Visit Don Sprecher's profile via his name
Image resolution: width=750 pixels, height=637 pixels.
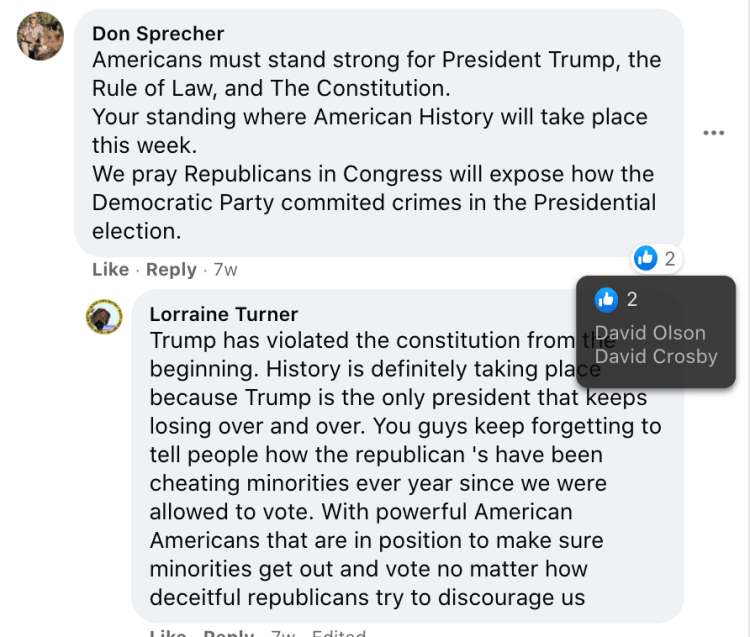(x=158, y=34)
